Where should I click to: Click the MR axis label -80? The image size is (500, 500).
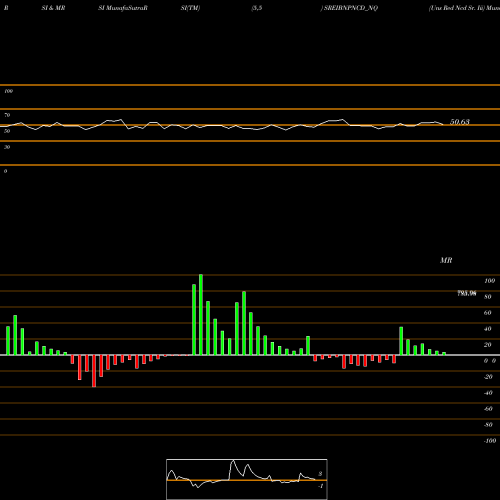click(488, 425)
